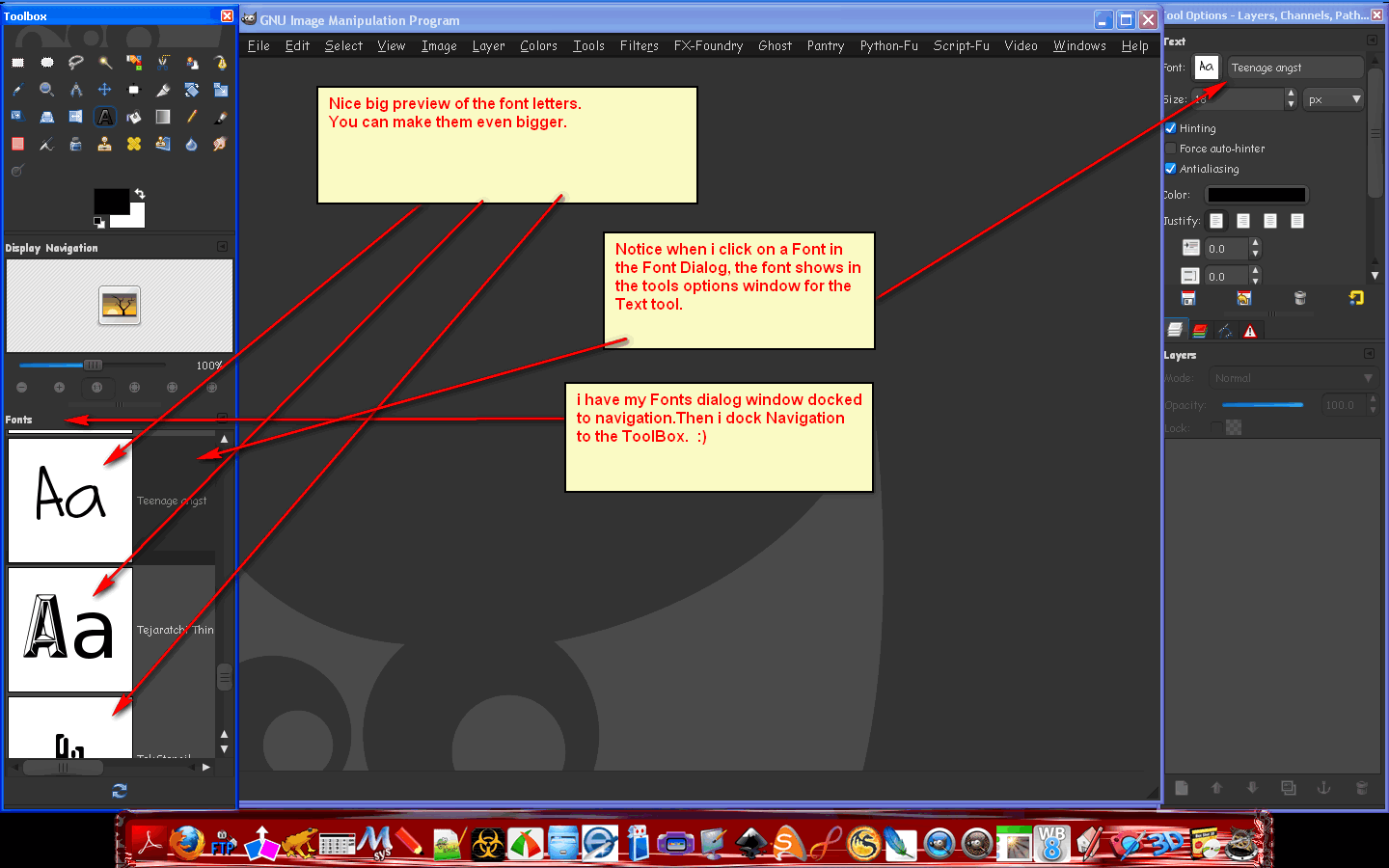Open the Colors menu
Screen dimensions: 1389x868
pos(538,45)
